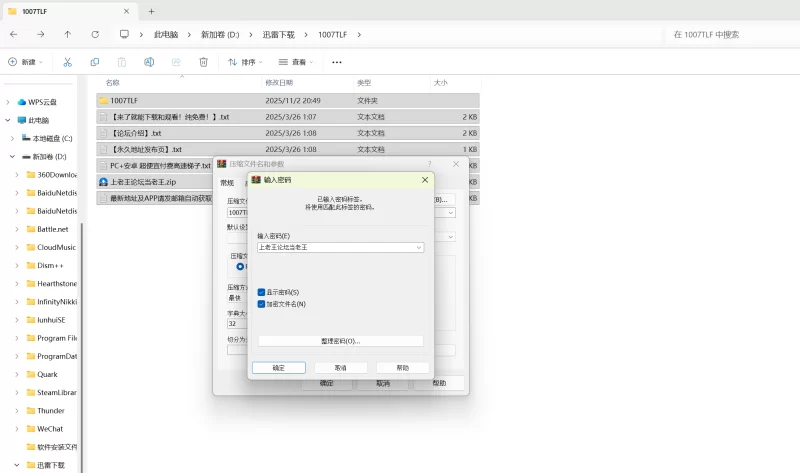The height and width of the screenshot is (473, 800).
Task: Refresh the current folder view
Action: [x=95, y=34]
